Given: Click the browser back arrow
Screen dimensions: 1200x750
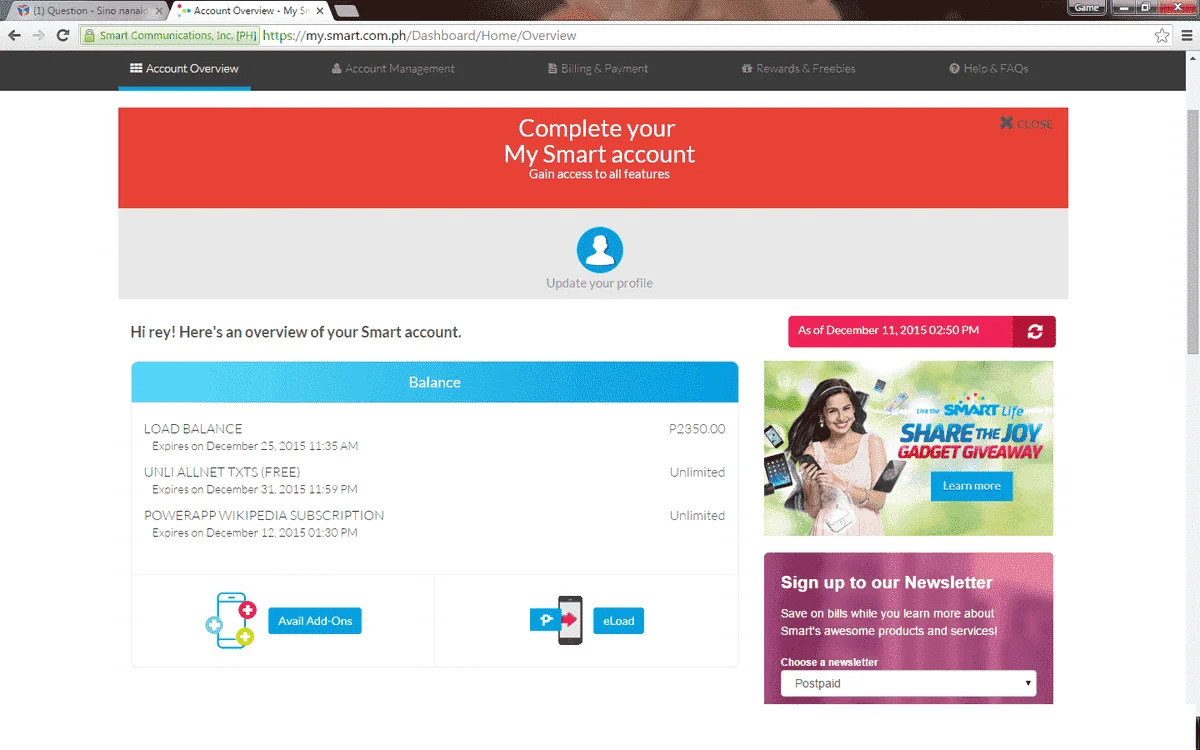Looking at the screenshot, I should (x=14, y=35).
